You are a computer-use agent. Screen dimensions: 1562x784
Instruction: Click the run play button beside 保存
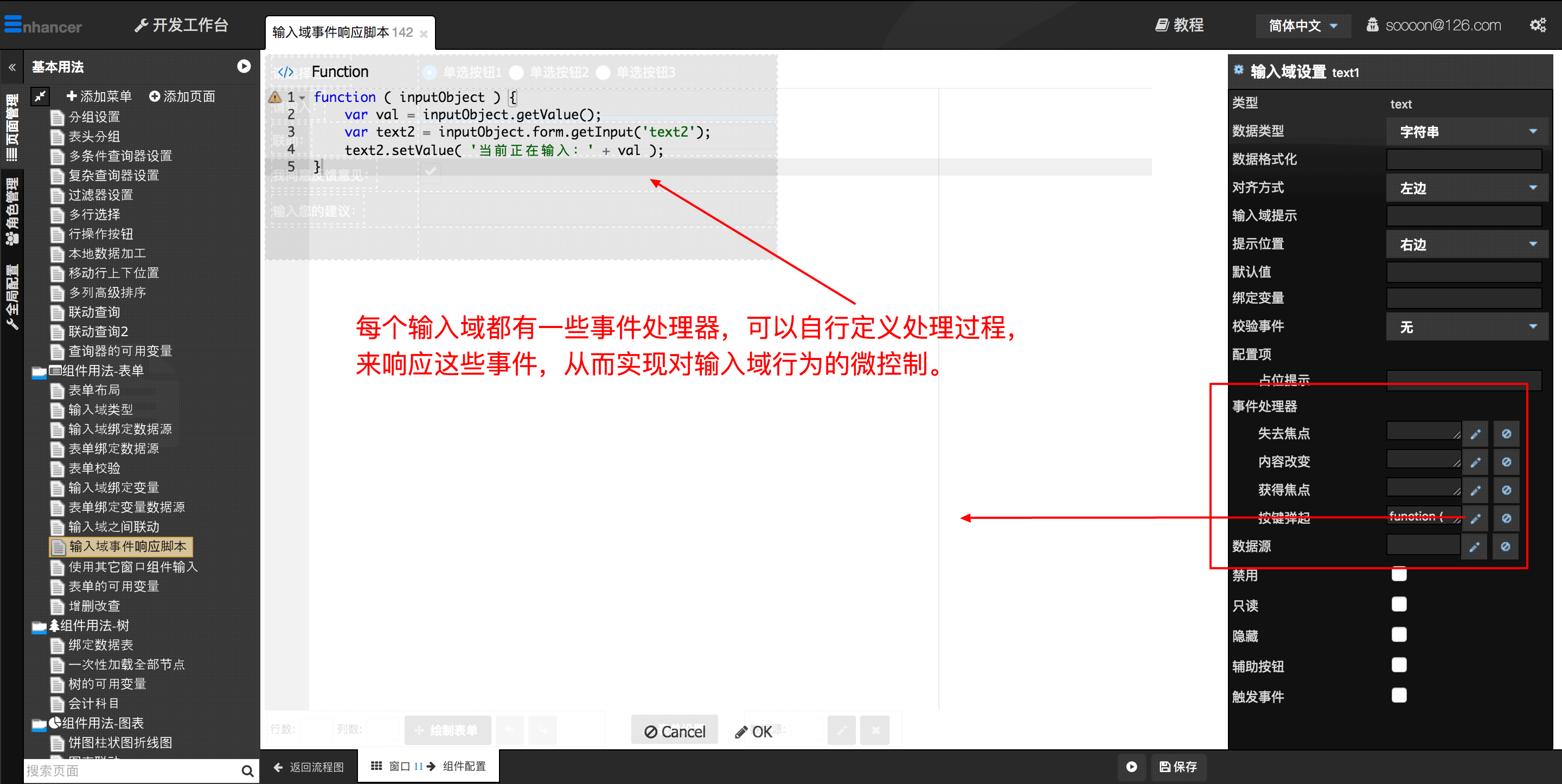coord(1131,767)
